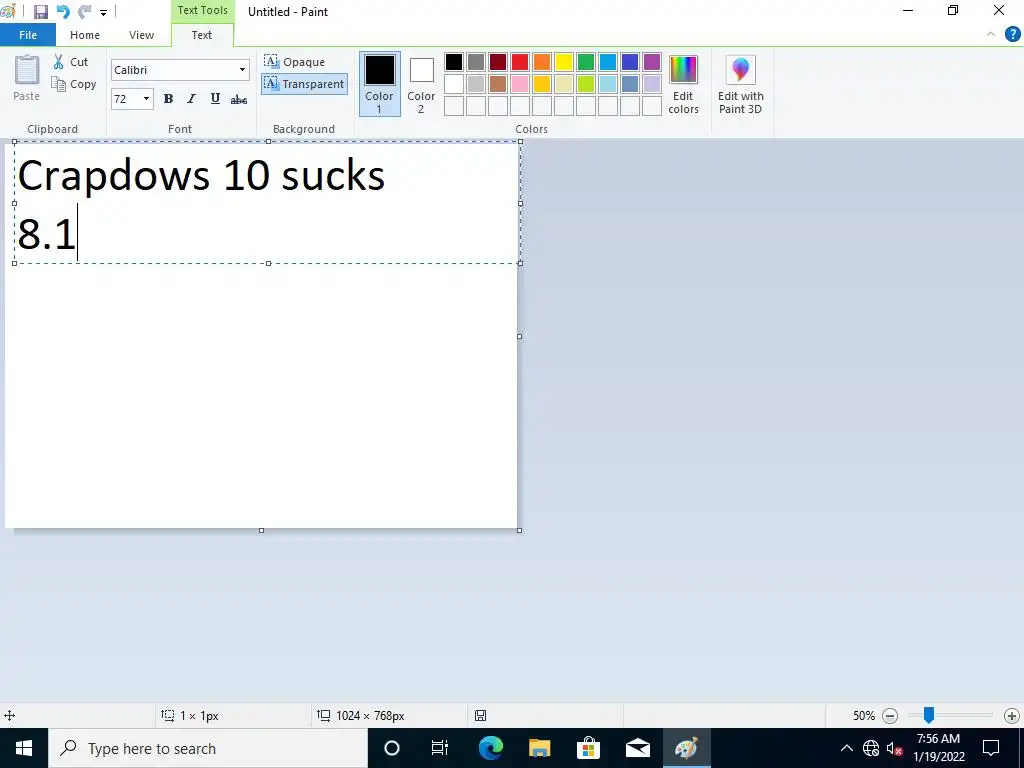Open Edit colors dialog
Screen dimensions: 1024x768
click(x=683, y=84)
